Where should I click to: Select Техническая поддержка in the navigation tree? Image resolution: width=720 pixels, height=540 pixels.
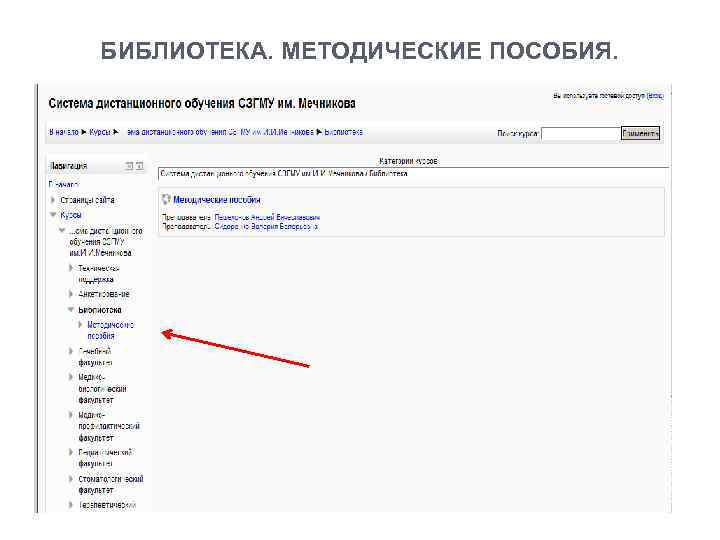click(98, 274)
